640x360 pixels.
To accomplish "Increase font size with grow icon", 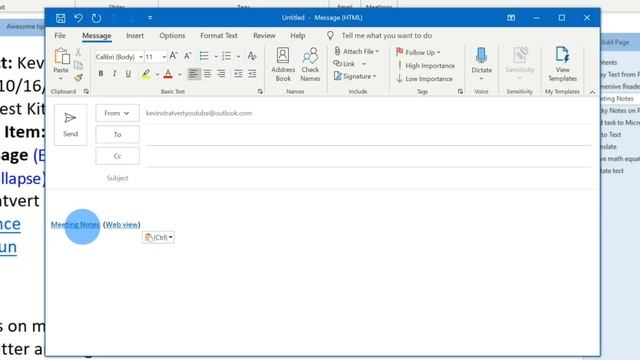I will tap(173, 56).
